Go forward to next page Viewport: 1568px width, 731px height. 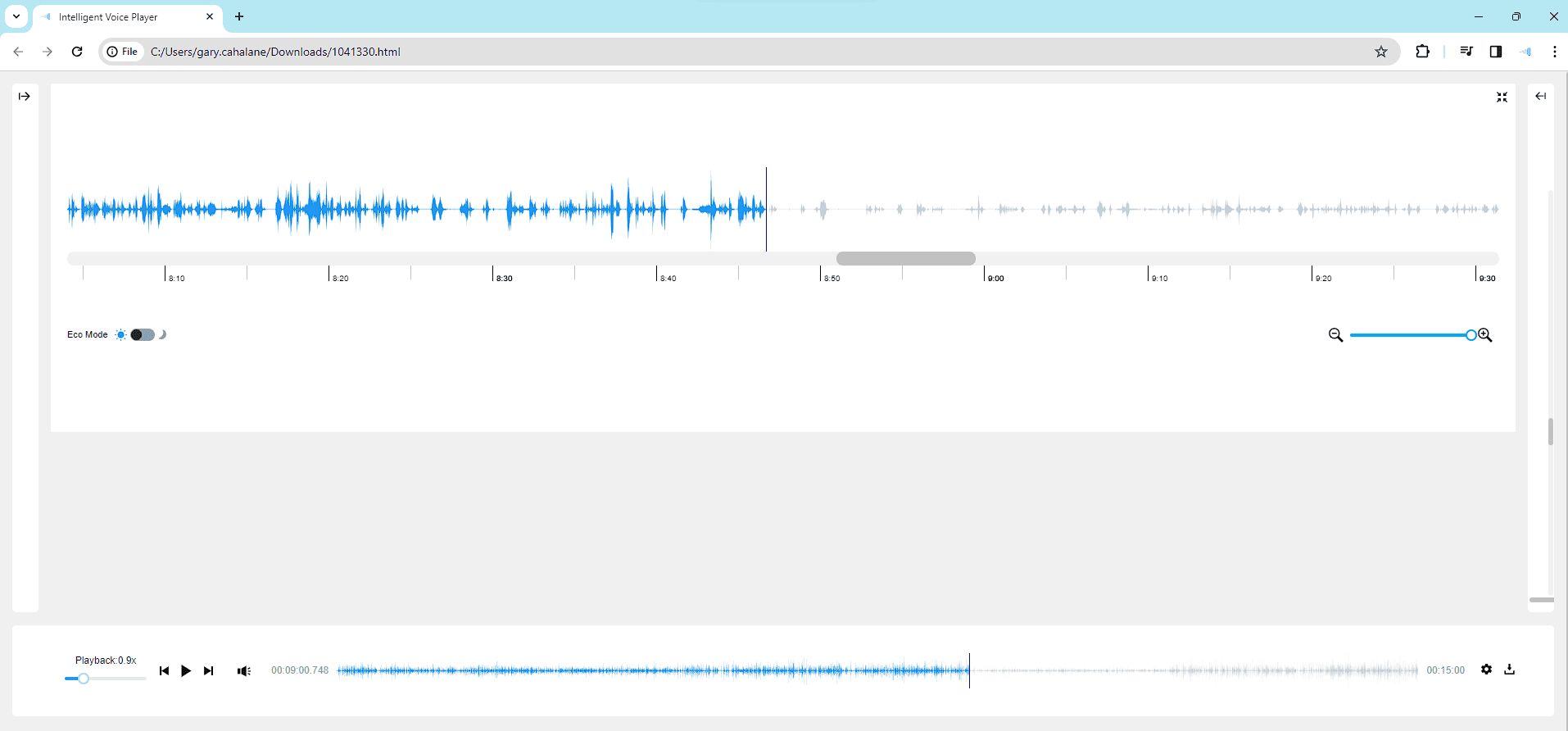point(48,52)
